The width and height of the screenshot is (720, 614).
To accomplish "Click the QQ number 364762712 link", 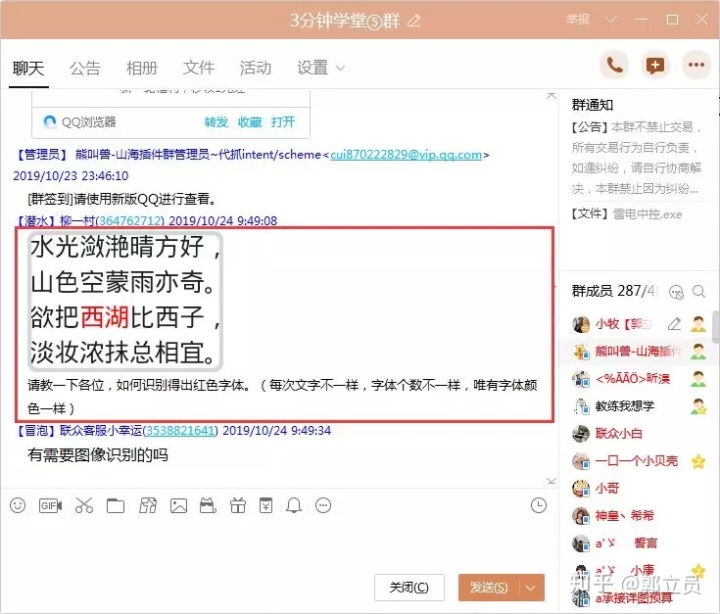I will click(x=129, y=221).
